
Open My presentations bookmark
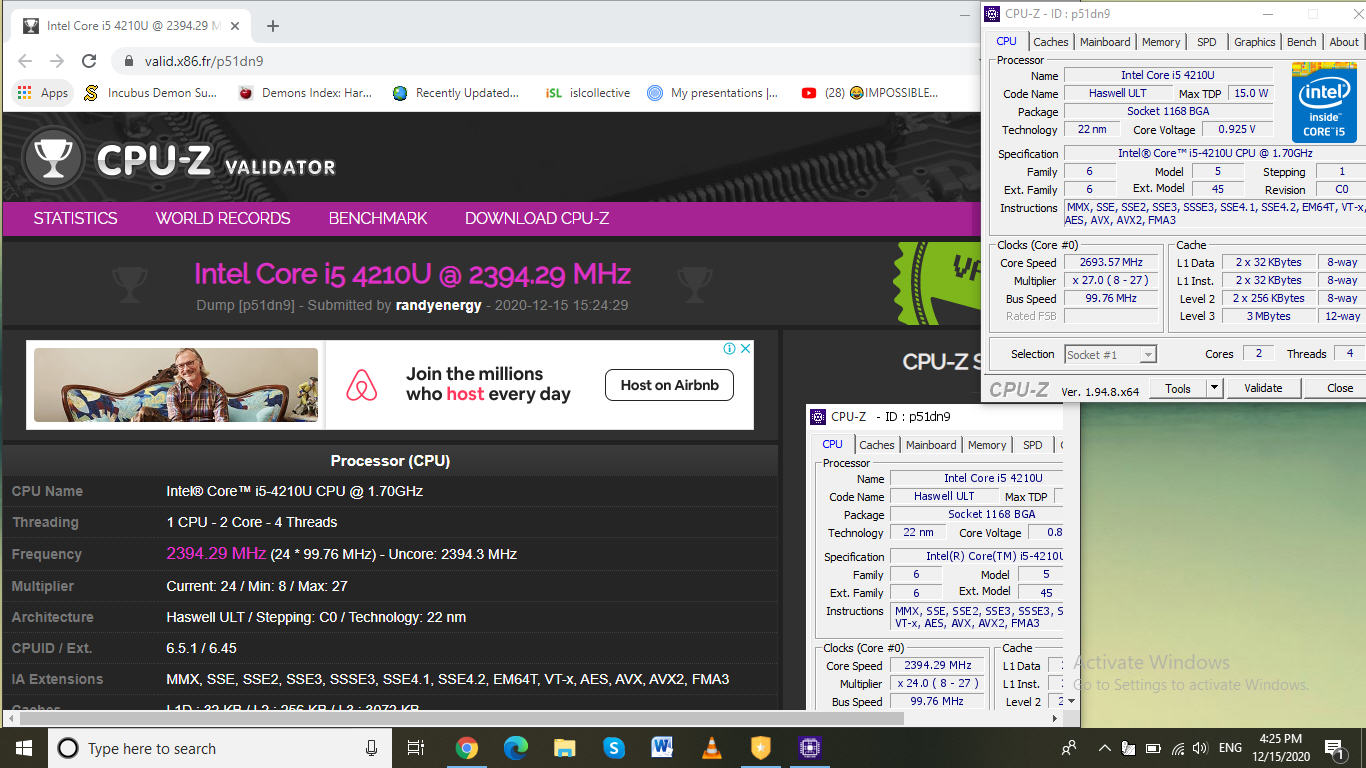click(x=712, y=93)
